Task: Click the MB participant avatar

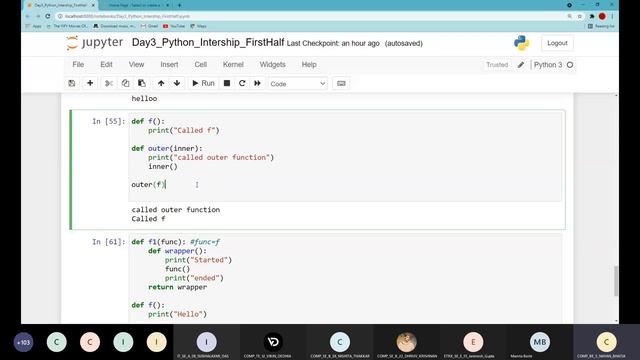Action: point(540,342)
